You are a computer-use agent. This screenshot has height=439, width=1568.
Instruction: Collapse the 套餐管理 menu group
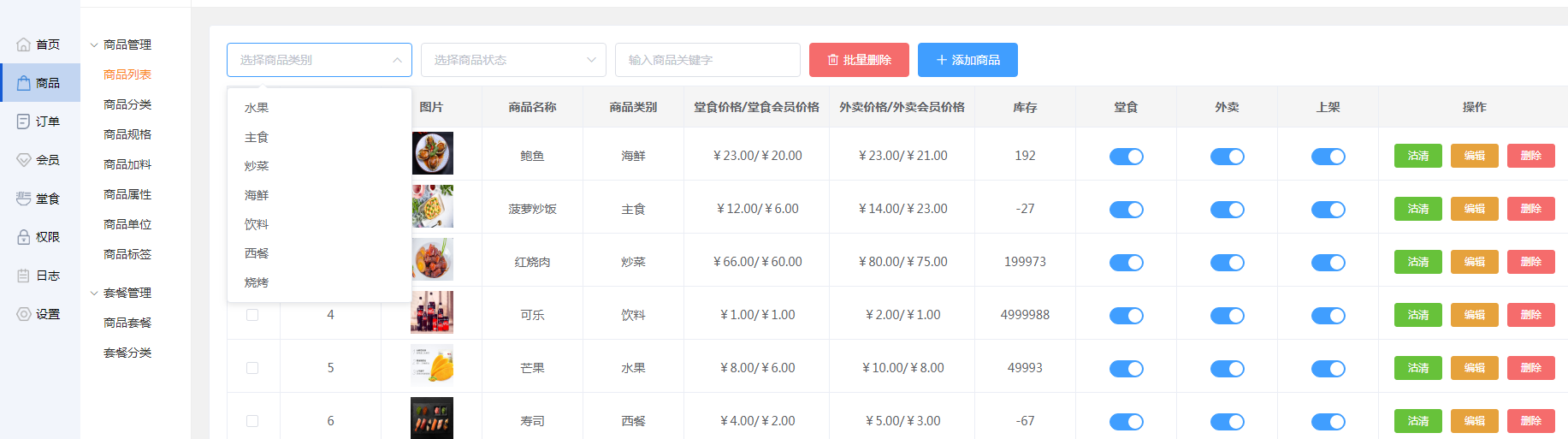point(94,293)
